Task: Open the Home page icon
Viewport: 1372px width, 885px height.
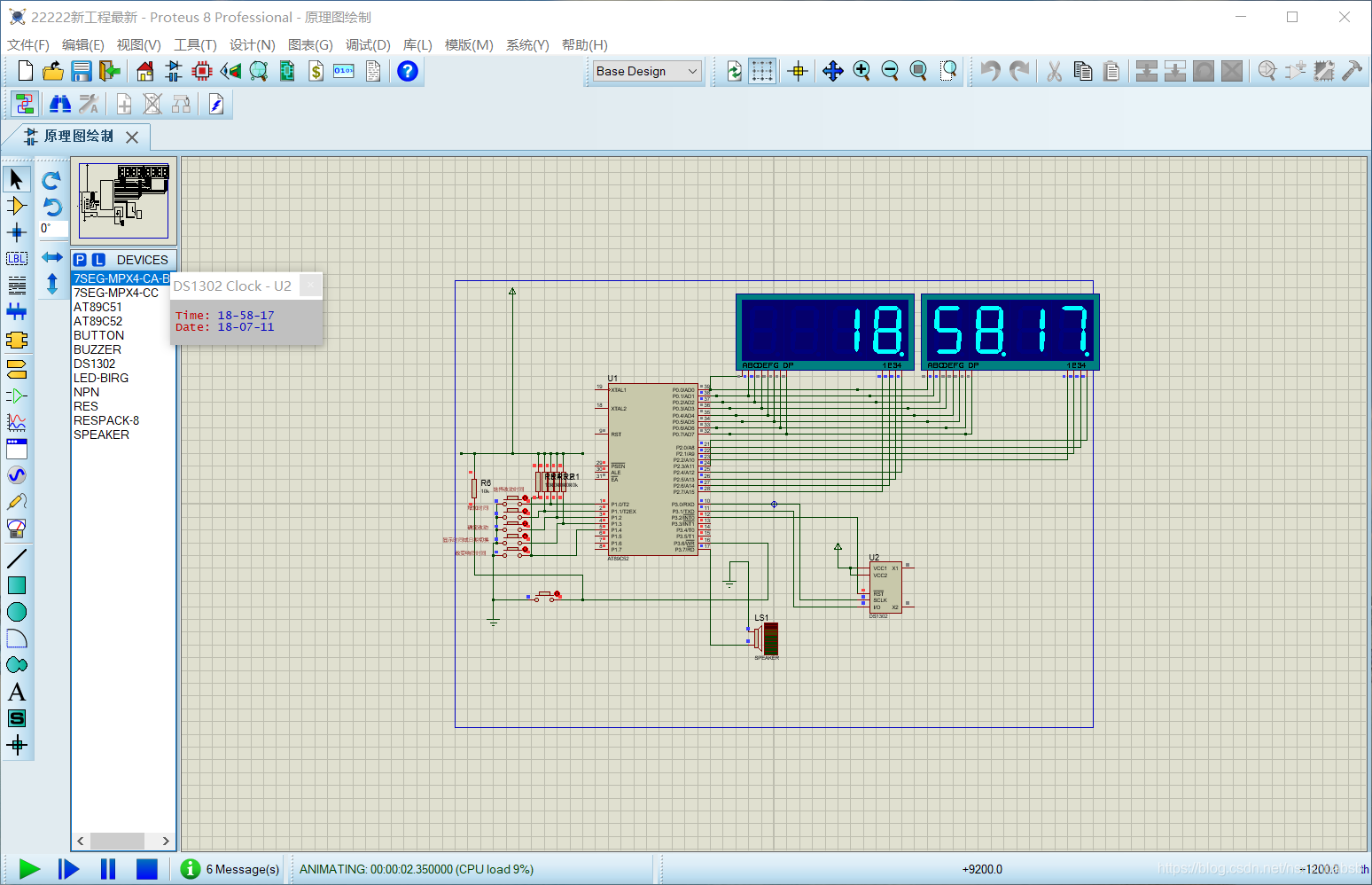Action: pyautogui.click(x=145, y=71)
